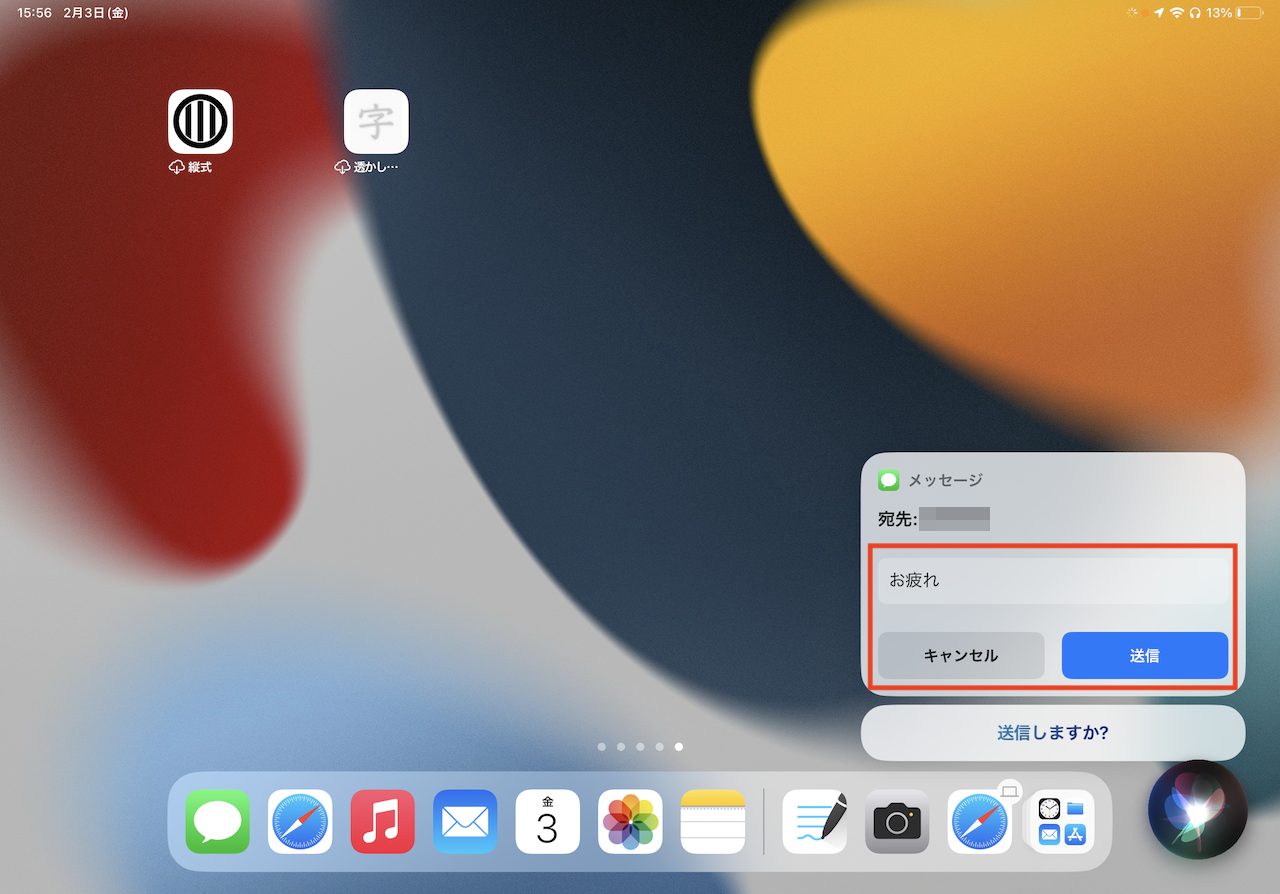Tap the active white page dot
This screenshot has width=1280, height=894.
coord(679,746)
